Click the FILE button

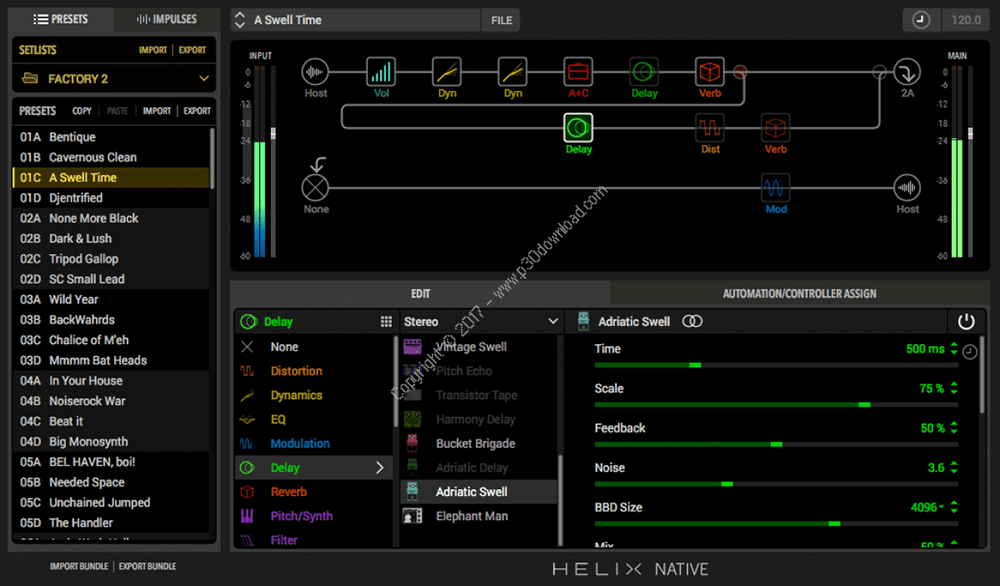click(x=501, y=20)
